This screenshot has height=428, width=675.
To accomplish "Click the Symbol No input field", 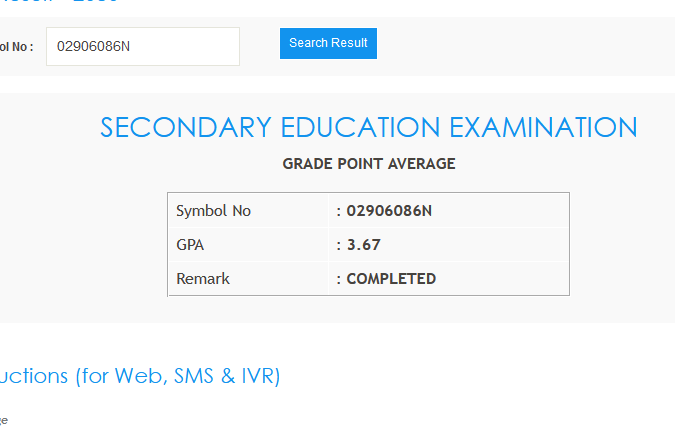I will pyautogui.click(x=142, y=46).
